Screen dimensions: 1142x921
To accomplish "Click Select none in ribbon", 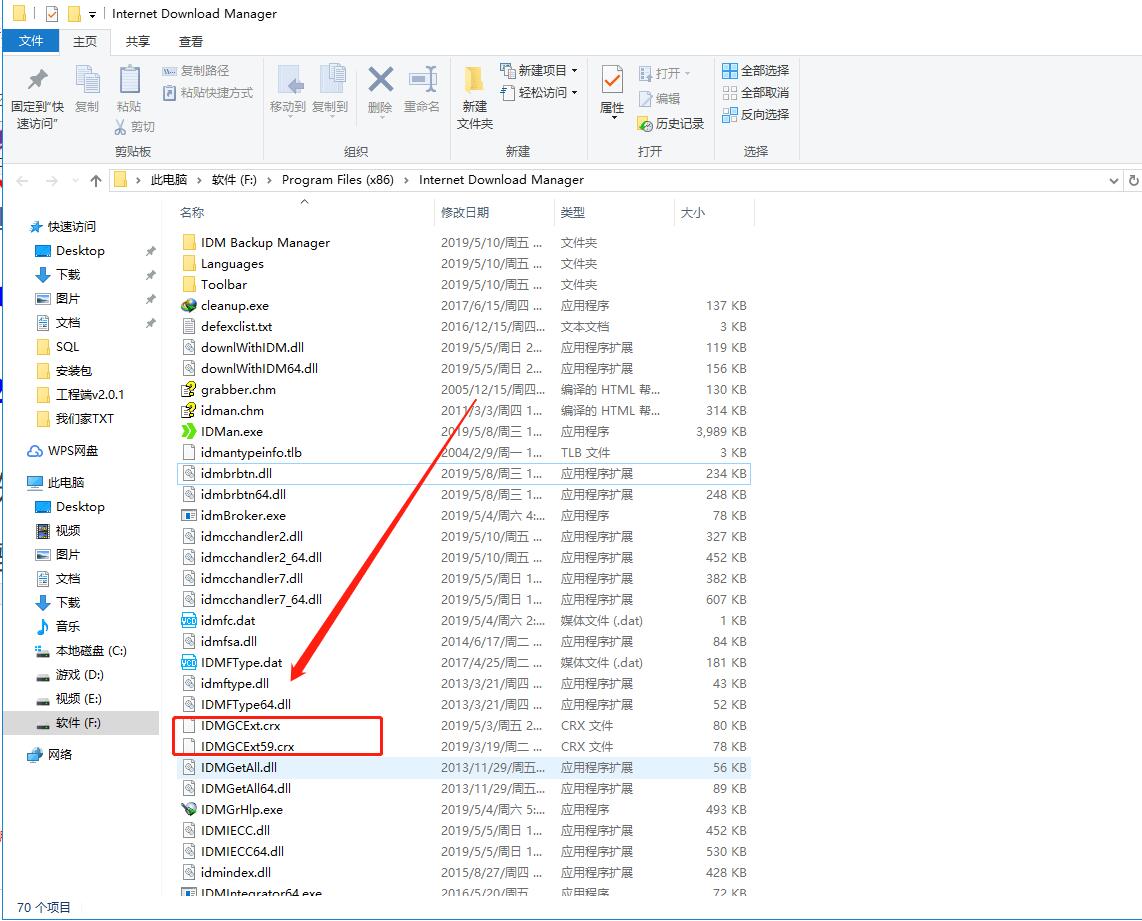I will tap(755, 92).
